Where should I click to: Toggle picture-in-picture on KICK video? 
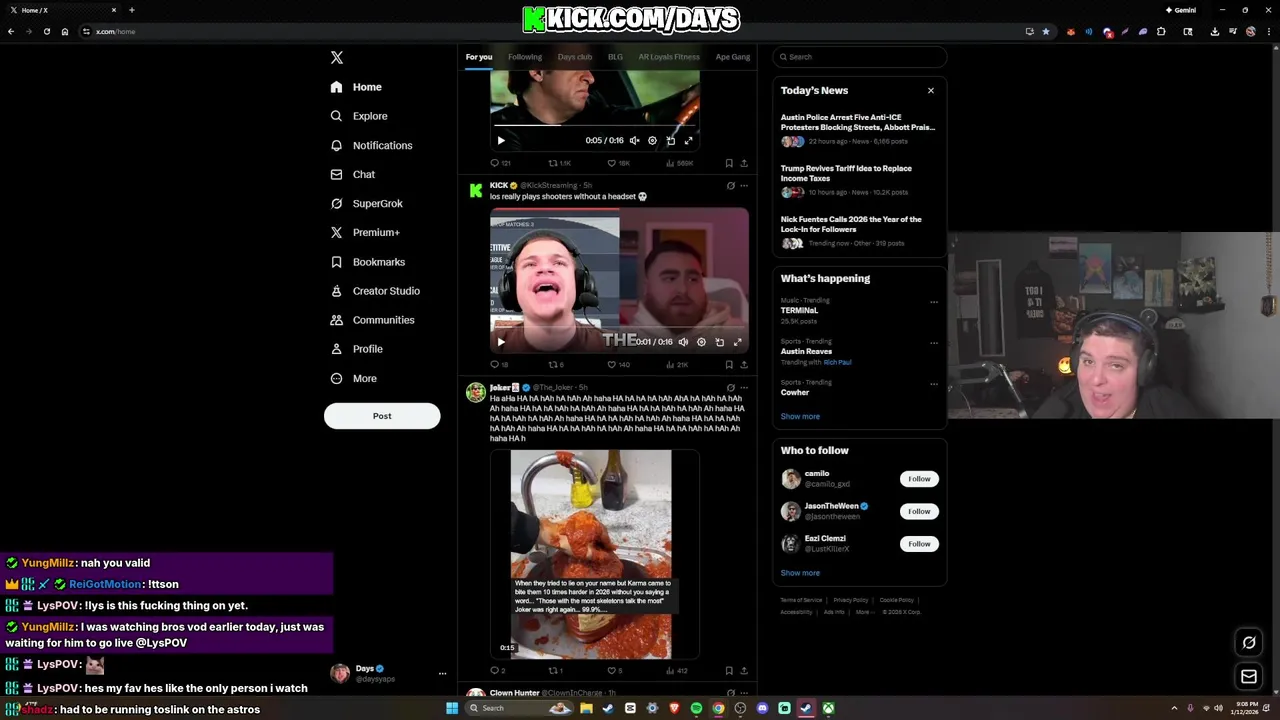click(x=719, y=342)
